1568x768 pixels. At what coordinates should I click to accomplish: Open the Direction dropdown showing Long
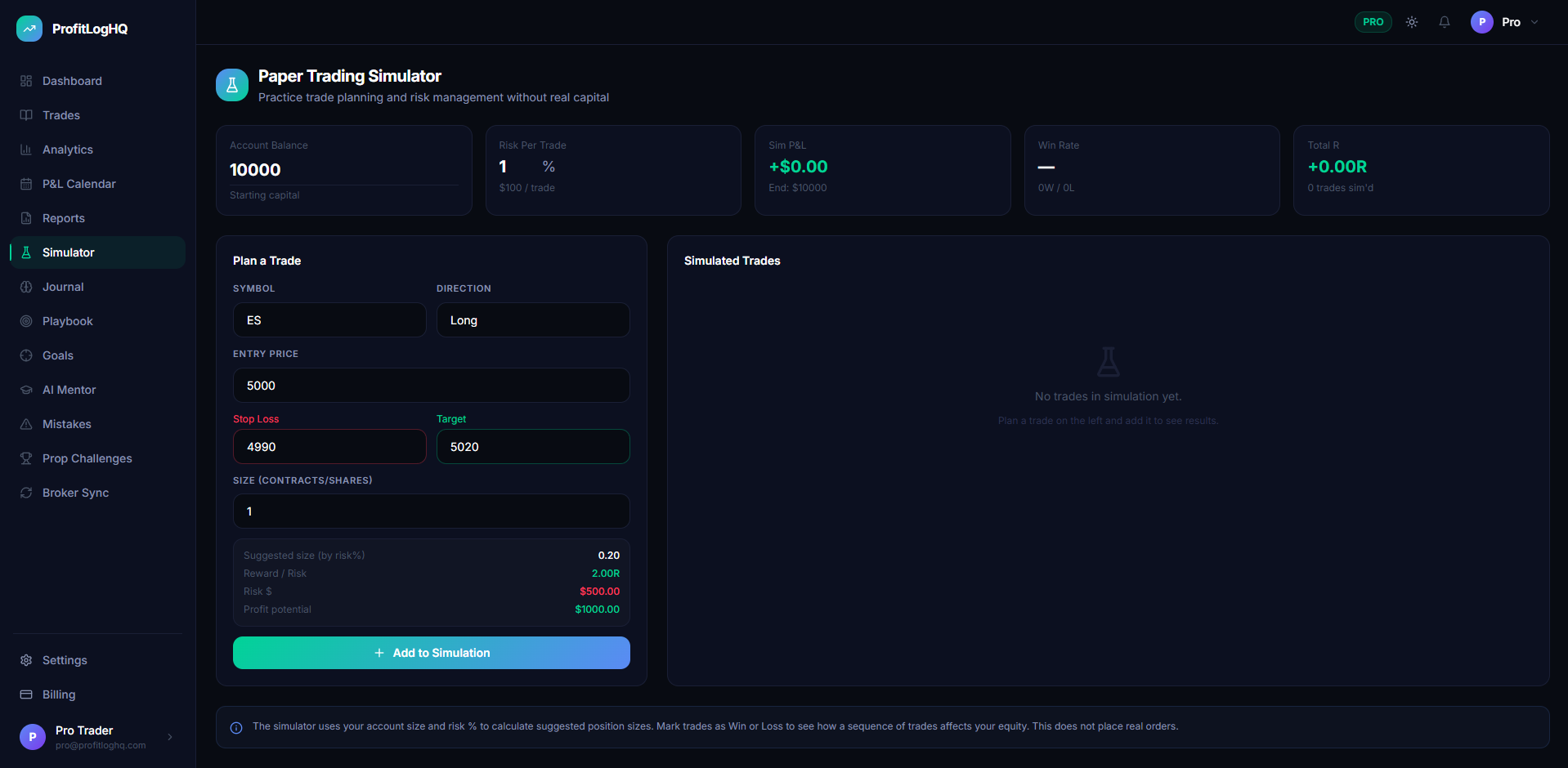pyautogui.click(x=533, y=319)
